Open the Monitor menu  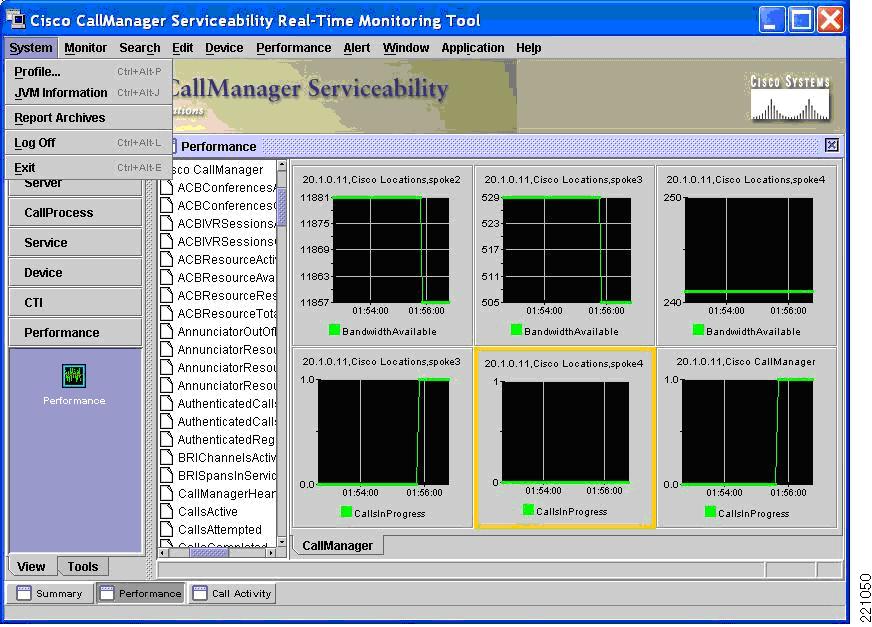(x=85, y=48)
